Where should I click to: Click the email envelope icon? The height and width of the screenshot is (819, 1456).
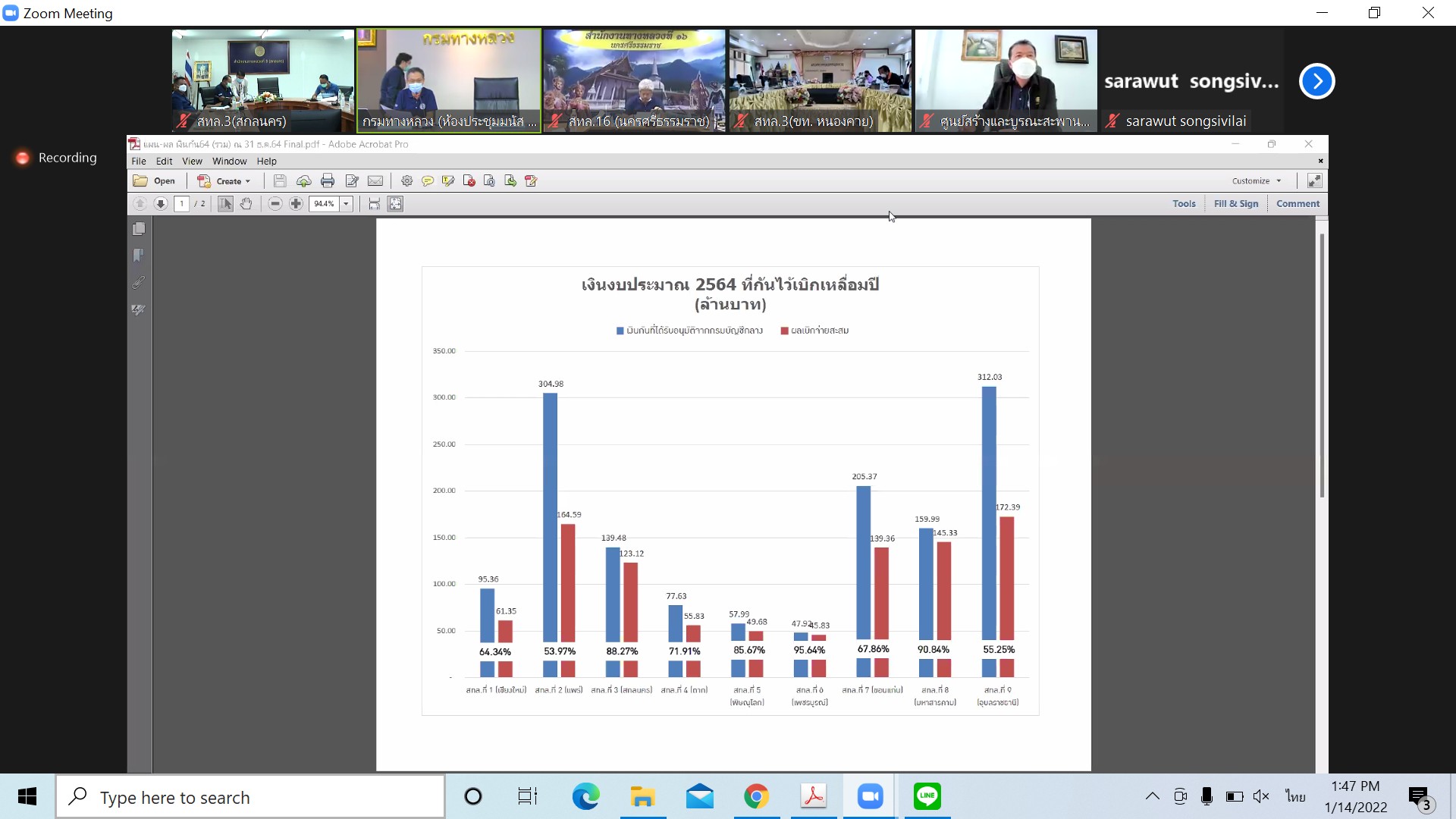tap(375, 181)
